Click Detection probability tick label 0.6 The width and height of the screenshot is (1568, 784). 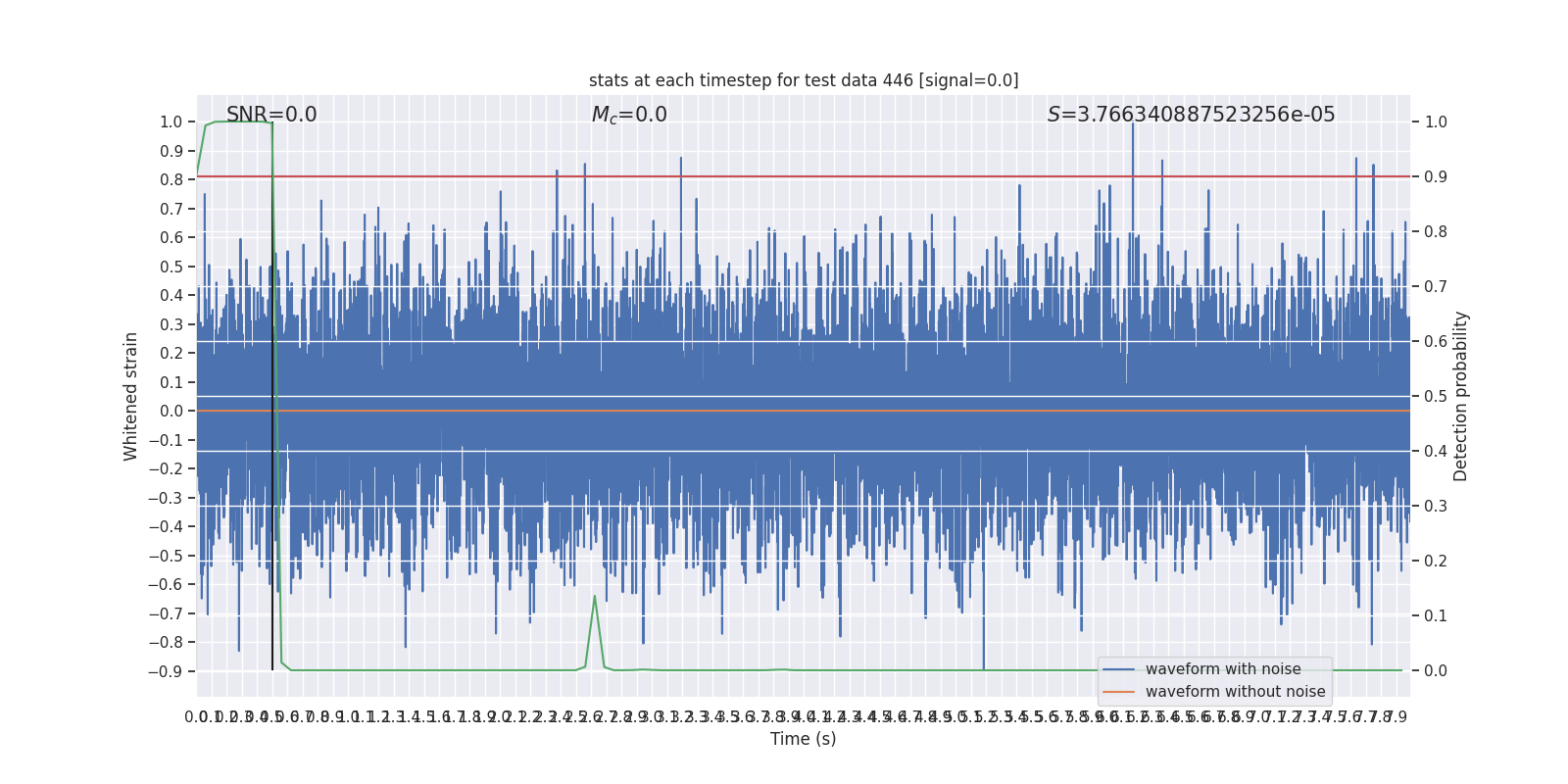[x=1436, y=342]
